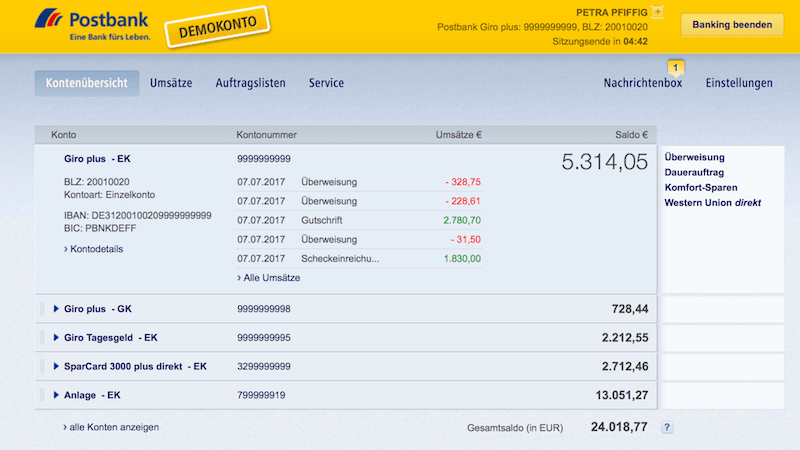Grab the drag handle of Giro Tagesgeld row
Screen dimensions: 800x450
tap(42, 337)
